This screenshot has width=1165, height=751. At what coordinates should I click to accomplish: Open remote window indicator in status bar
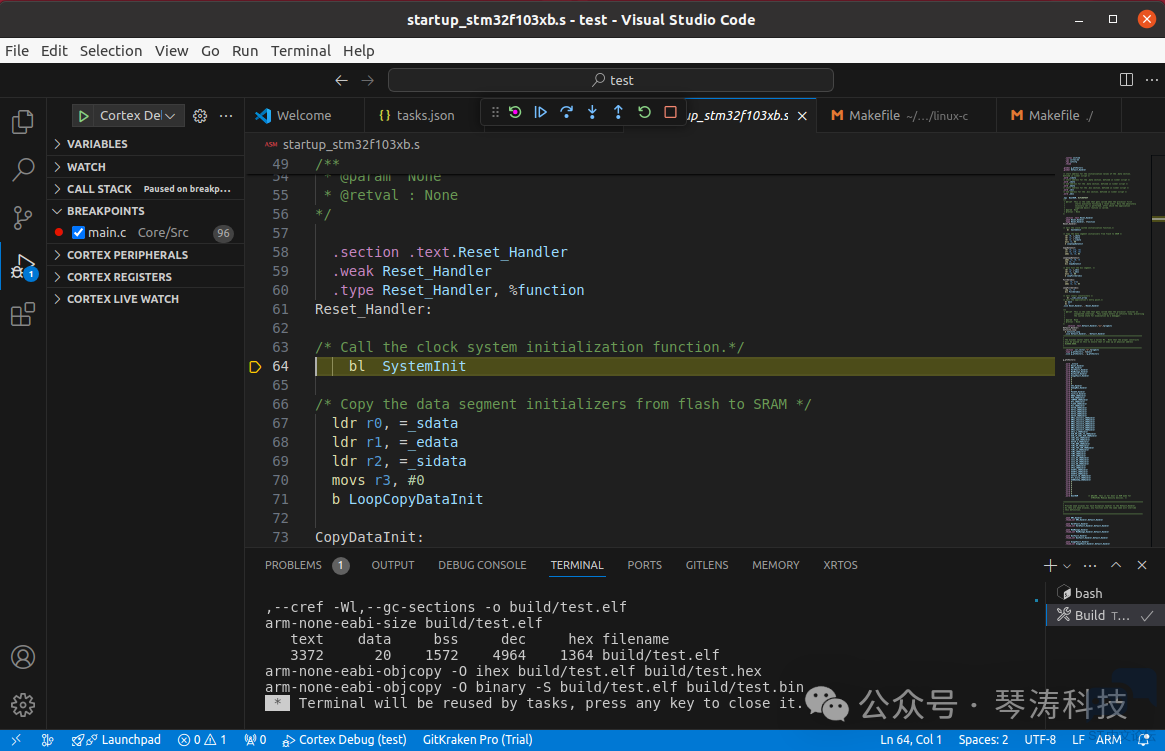[x=16, y=740]
